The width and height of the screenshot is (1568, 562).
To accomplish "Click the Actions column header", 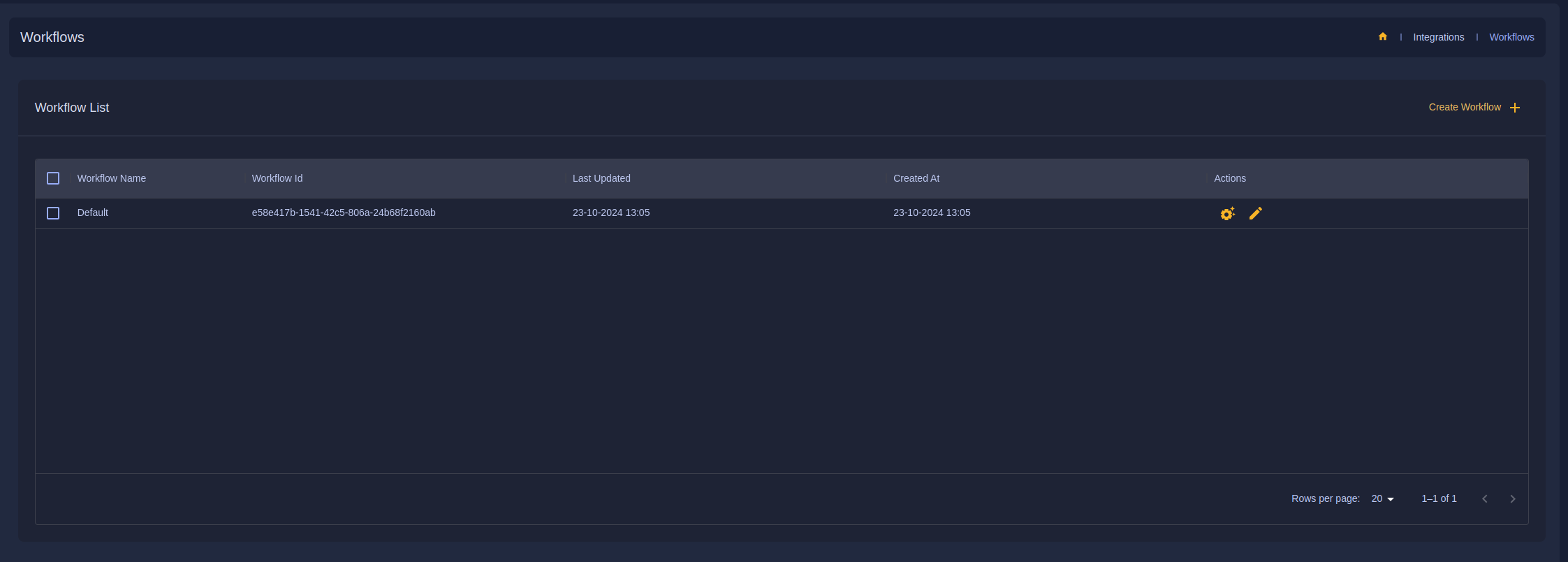I will pos(1229,179).
